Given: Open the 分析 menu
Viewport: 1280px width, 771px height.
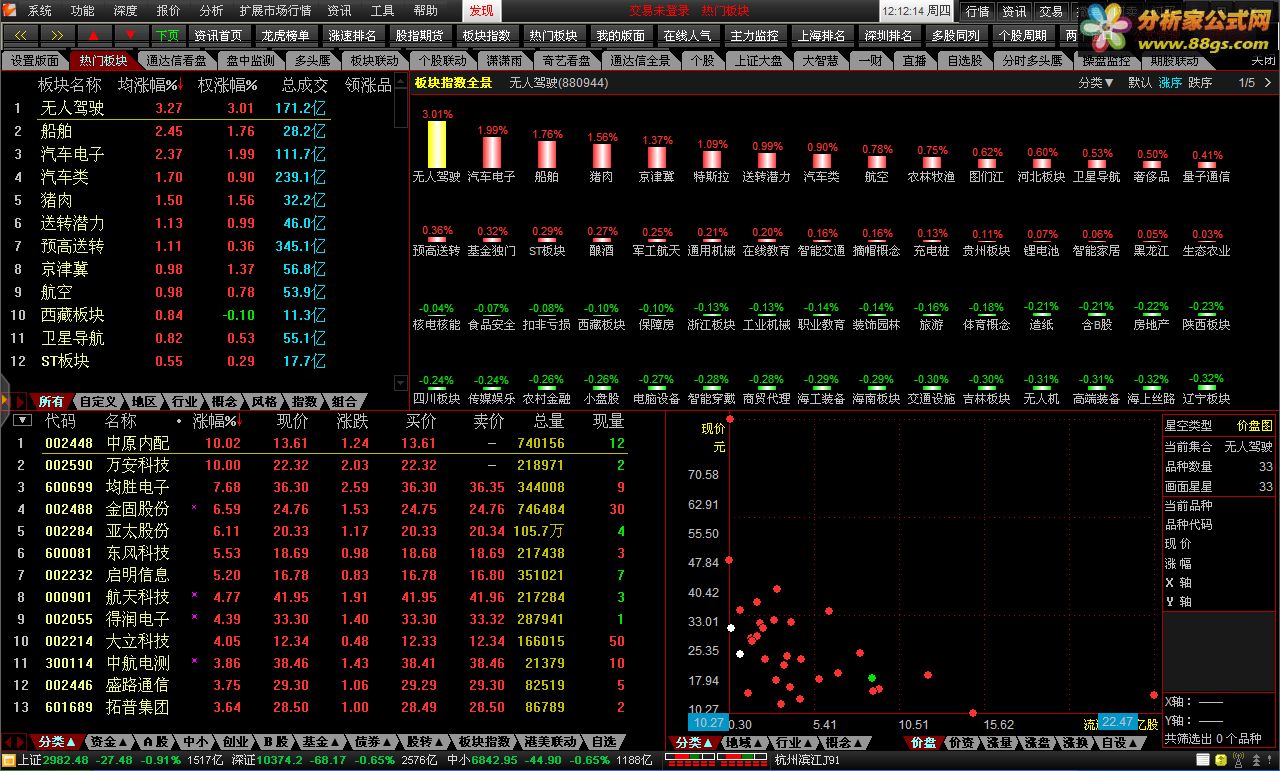Looking at the screenshot, I should click(212, 11).
